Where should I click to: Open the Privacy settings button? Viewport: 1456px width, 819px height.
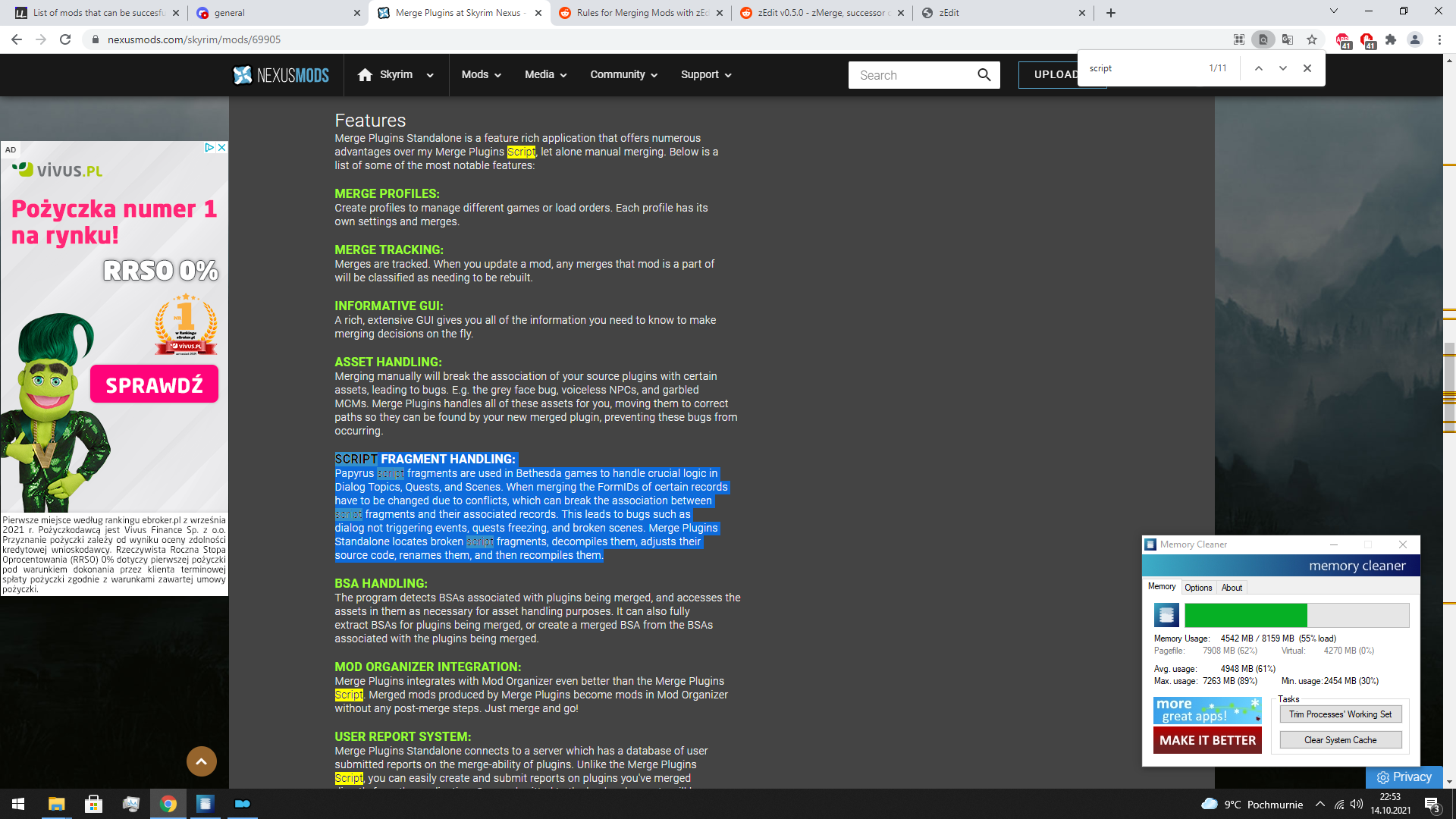coord(1404,777)
